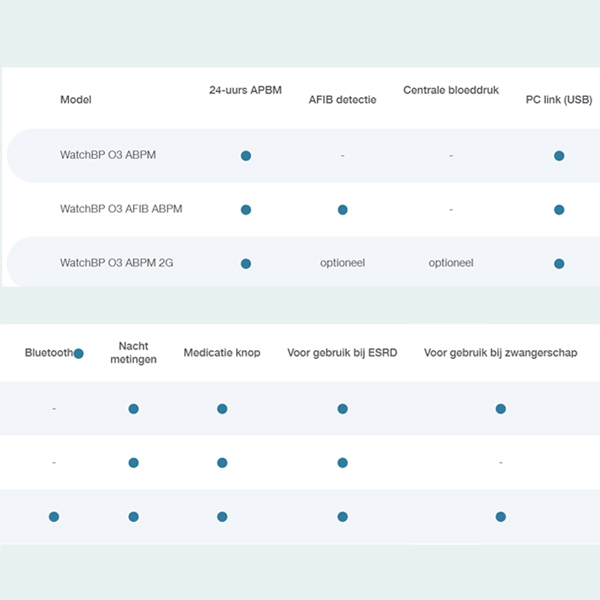The height and width of the screenshot is (600, 600).
Task: Select the 24-uurs APBM dot for WatchBP O3 AFIB ABPM
Action: [x=246, y=210]
